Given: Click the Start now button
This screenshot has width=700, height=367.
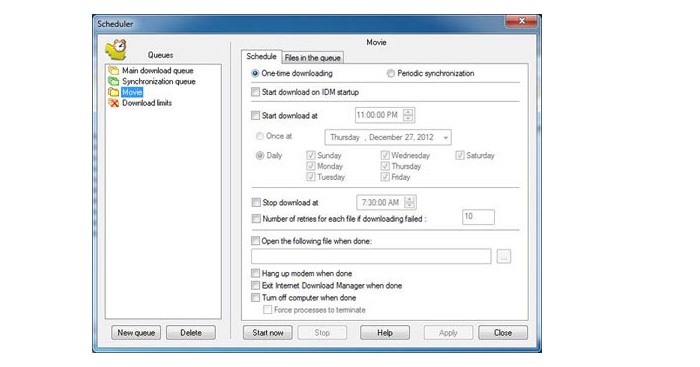Looking at the screenshot, I should (268, 333).
